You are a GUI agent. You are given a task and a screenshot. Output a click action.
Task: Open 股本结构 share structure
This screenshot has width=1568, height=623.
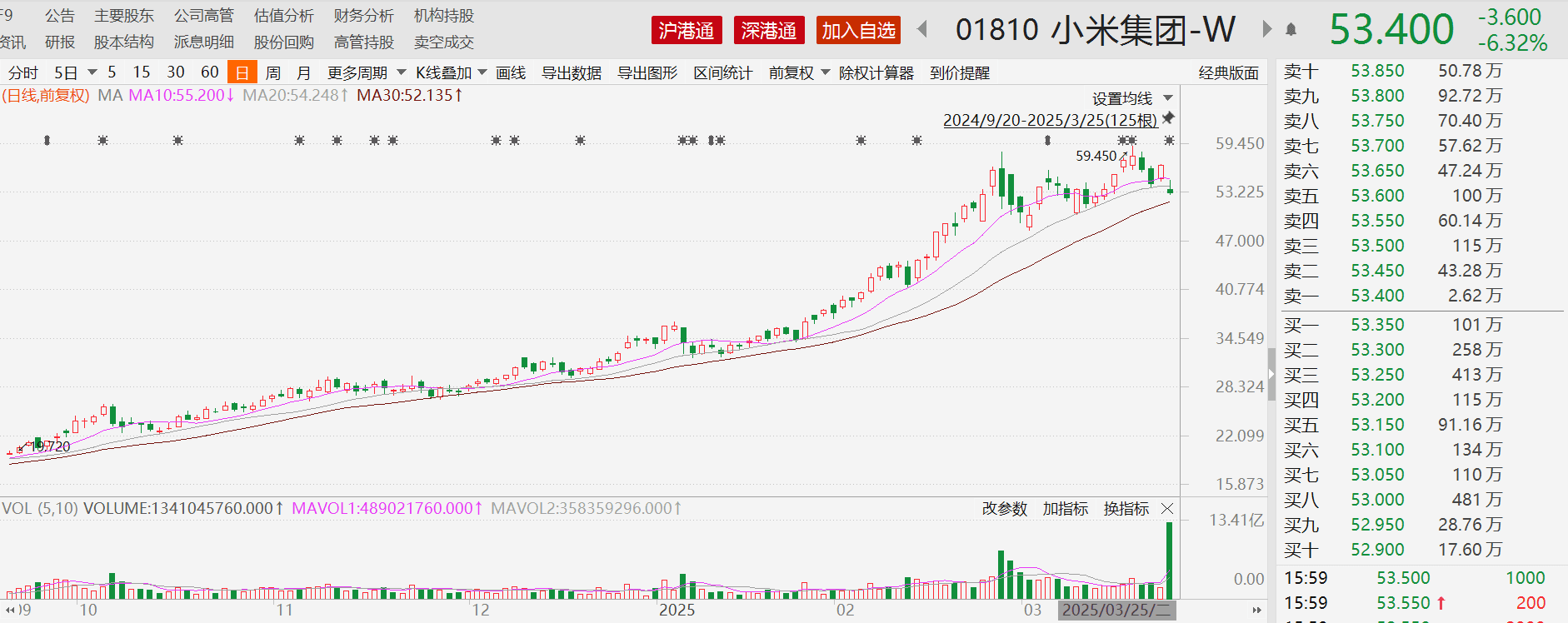coord(124,42)
